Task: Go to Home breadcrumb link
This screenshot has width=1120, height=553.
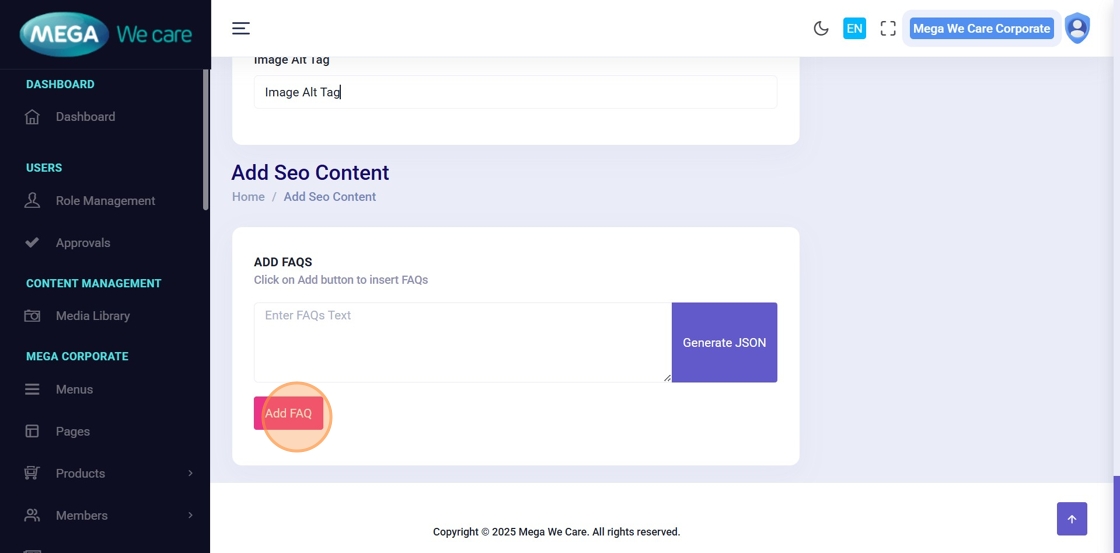Action: click(248, 197)
